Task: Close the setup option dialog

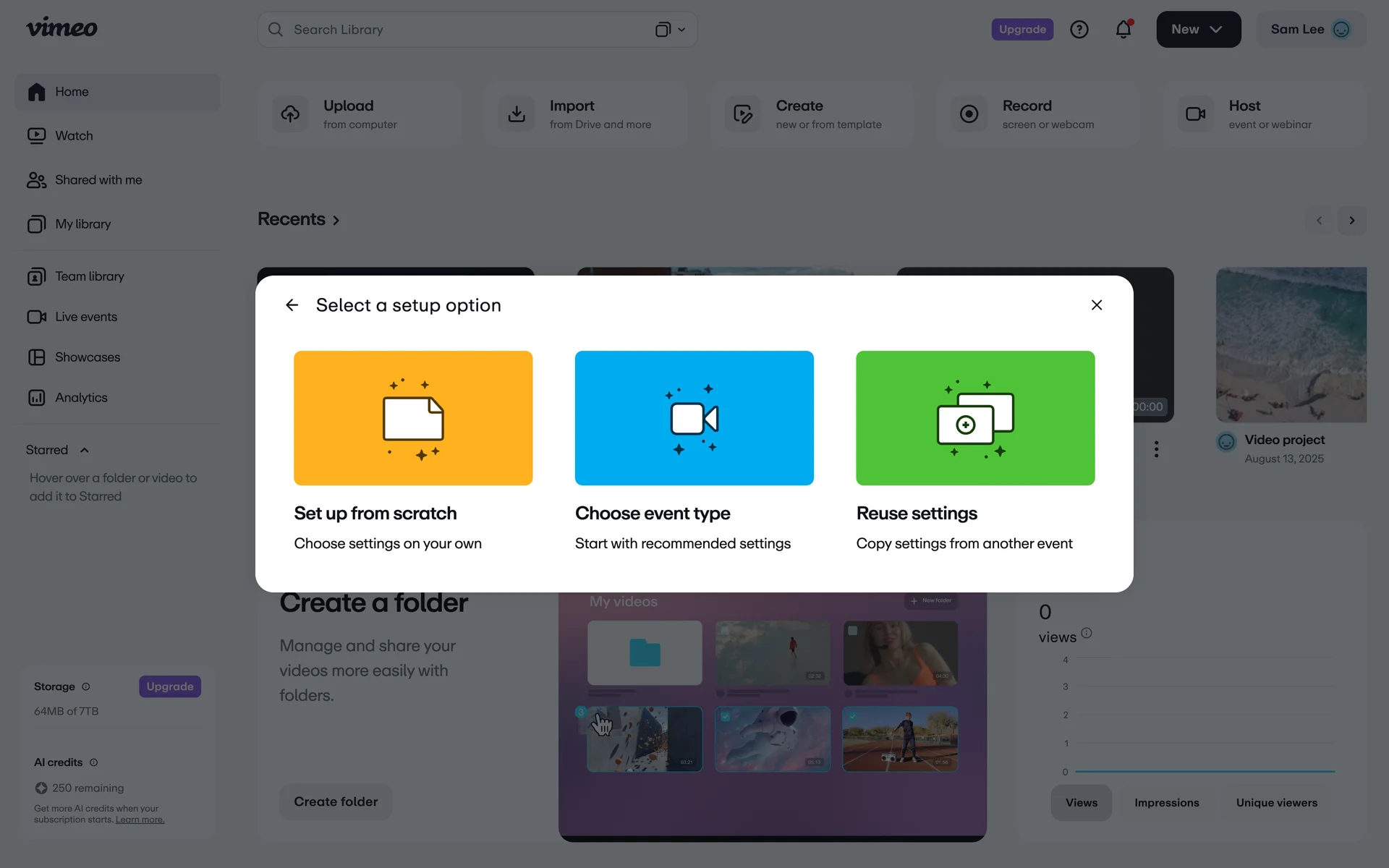Action: point(1096,305)
